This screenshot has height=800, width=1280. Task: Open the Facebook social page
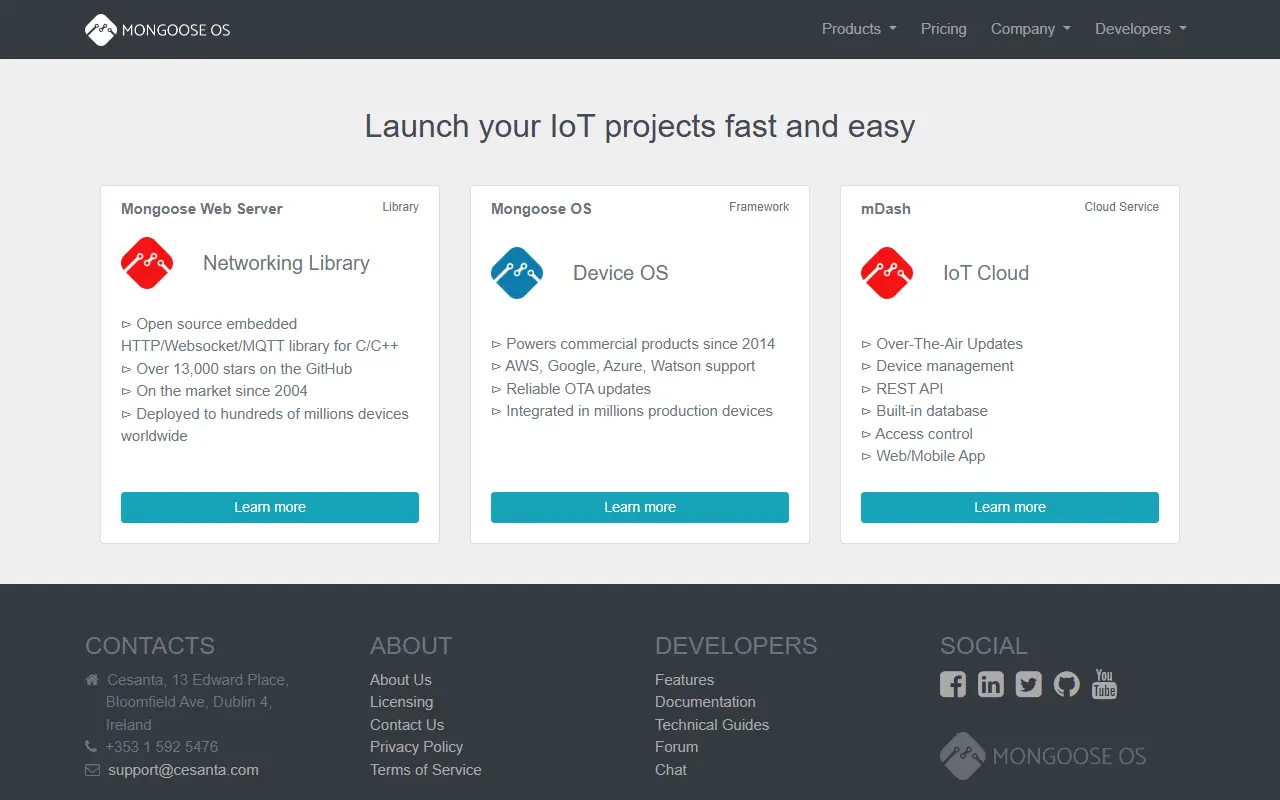pos(953,684)
